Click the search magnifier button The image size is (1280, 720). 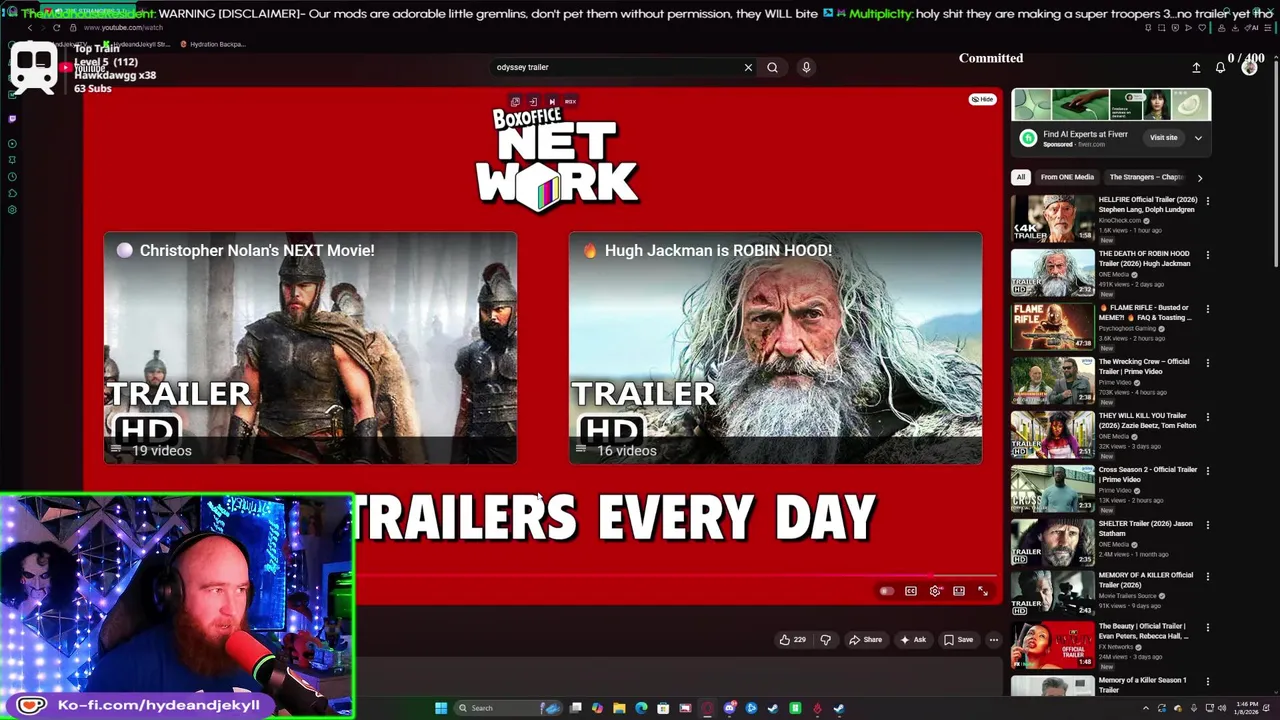click(x=772, y=67)
